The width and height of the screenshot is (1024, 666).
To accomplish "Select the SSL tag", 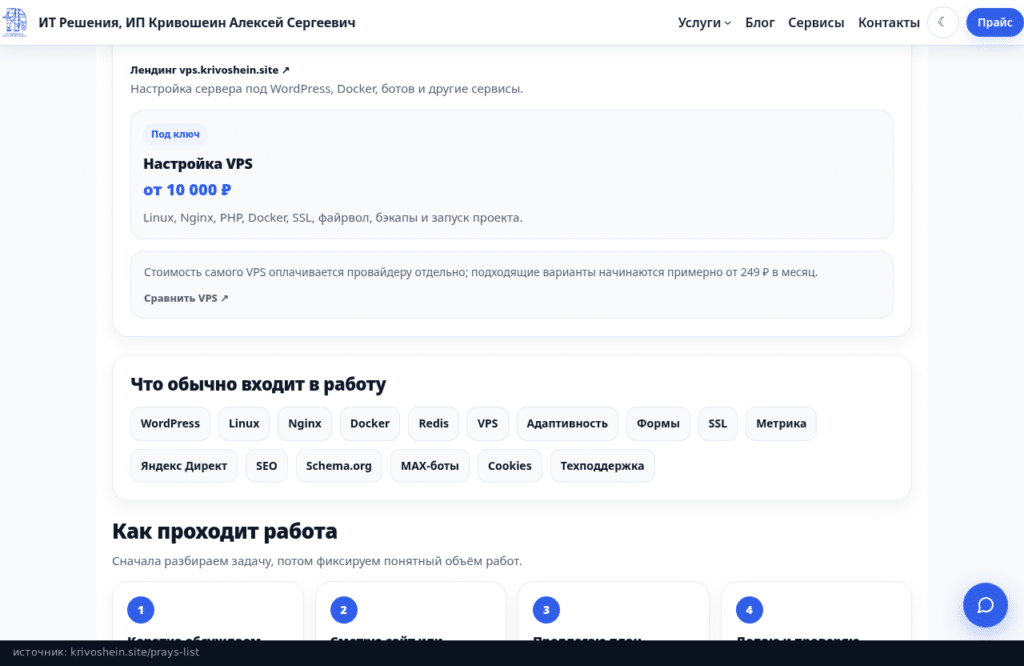I will click(x=717, y=423).
